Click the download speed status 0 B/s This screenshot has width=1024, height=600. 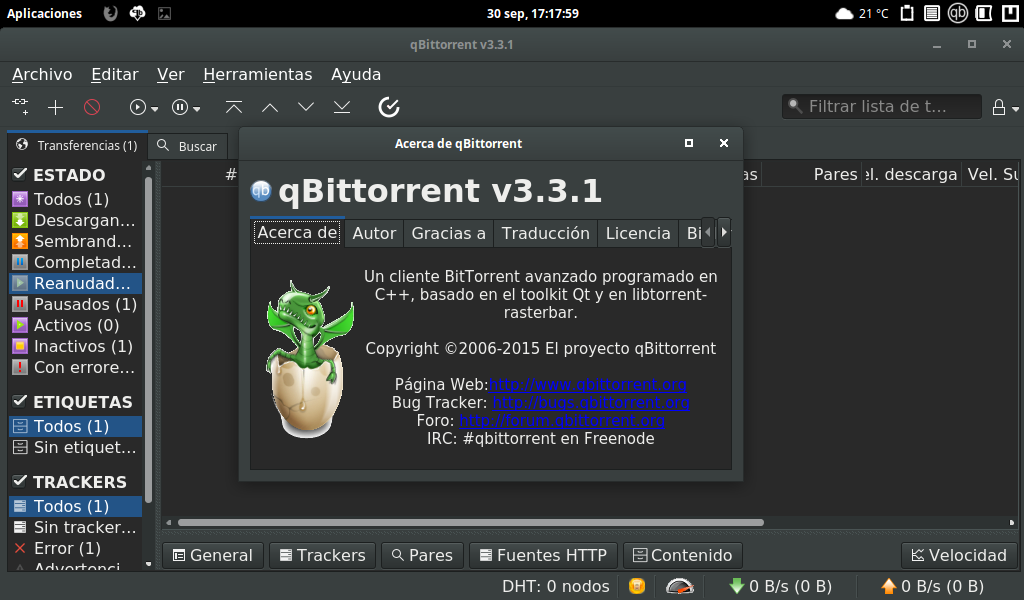click(781, 586)
